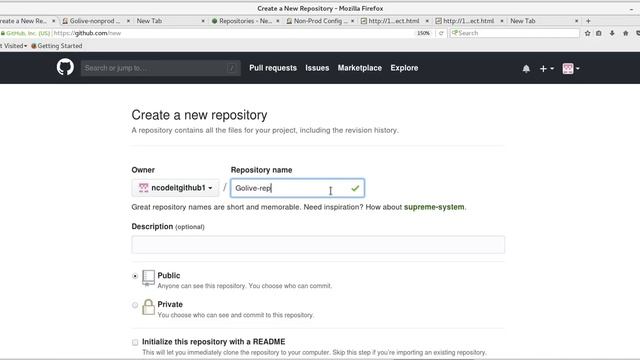640x360 pixels.
Task: Click the GitHub Octocat logo
Action: [65, 67]
